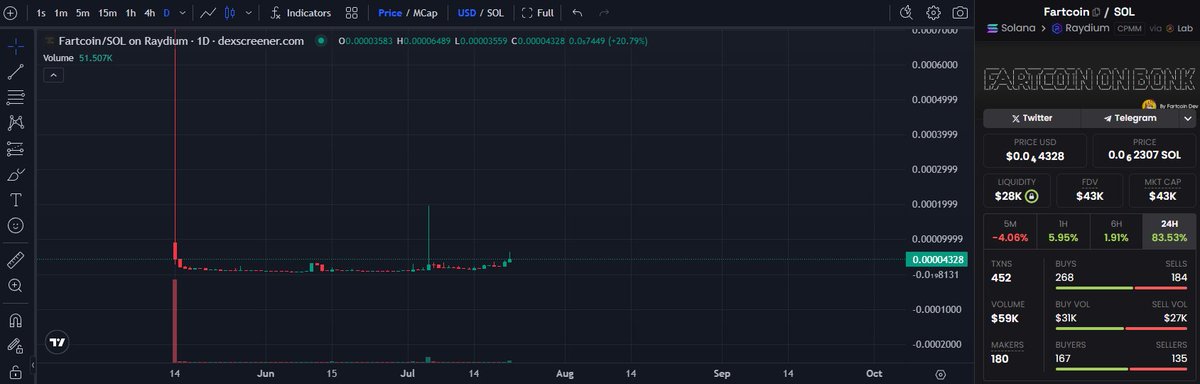This screenshot has width=1200, height=384.
Task: Select the 5M stats tab
Action: click(1009, 231)
